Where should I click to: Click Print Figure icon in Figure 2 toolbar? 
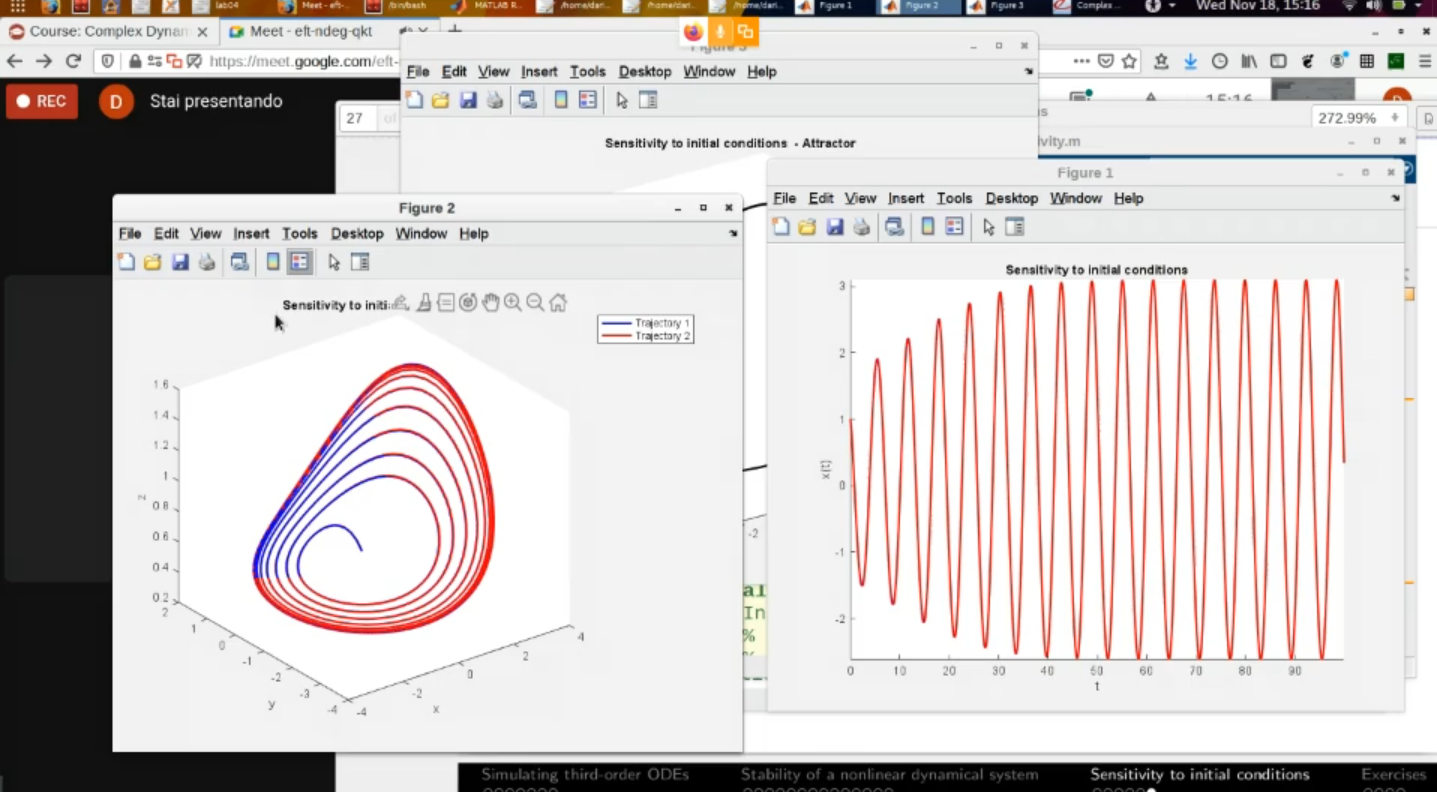coord(207,262)
